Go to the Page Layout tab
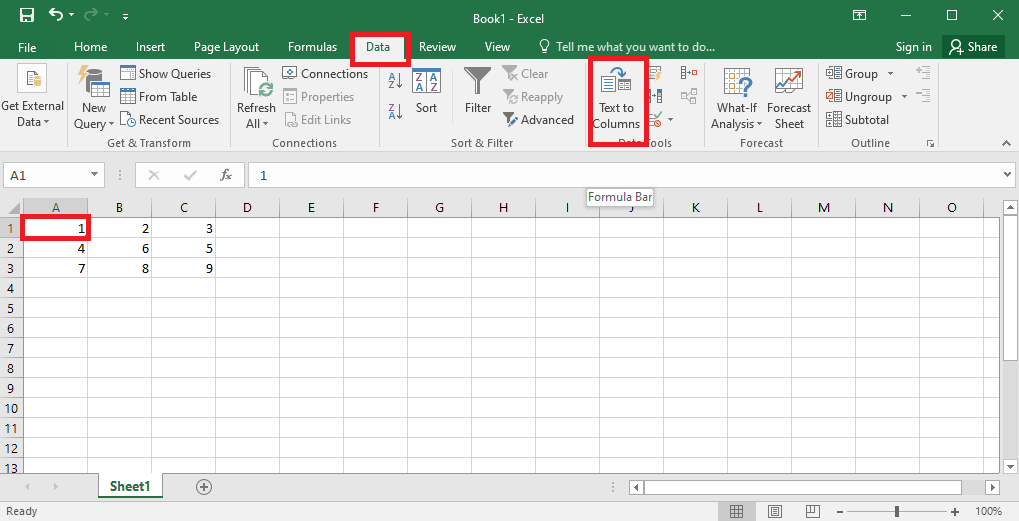The width and height of the screenshot is (1019, 521). coord(226,47)
